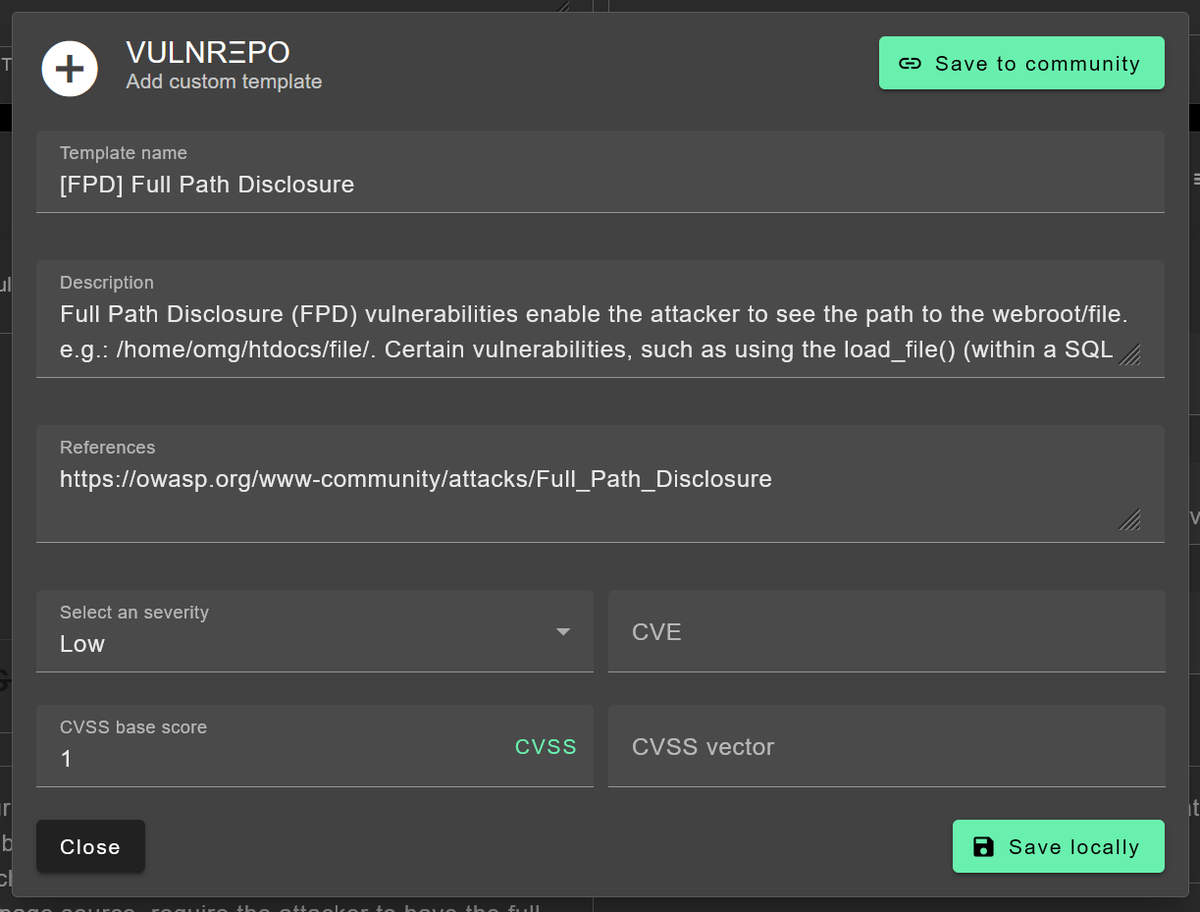Focus the CVE input field
This screenshot has width=1200, height=912.
(x=887, y=631)
